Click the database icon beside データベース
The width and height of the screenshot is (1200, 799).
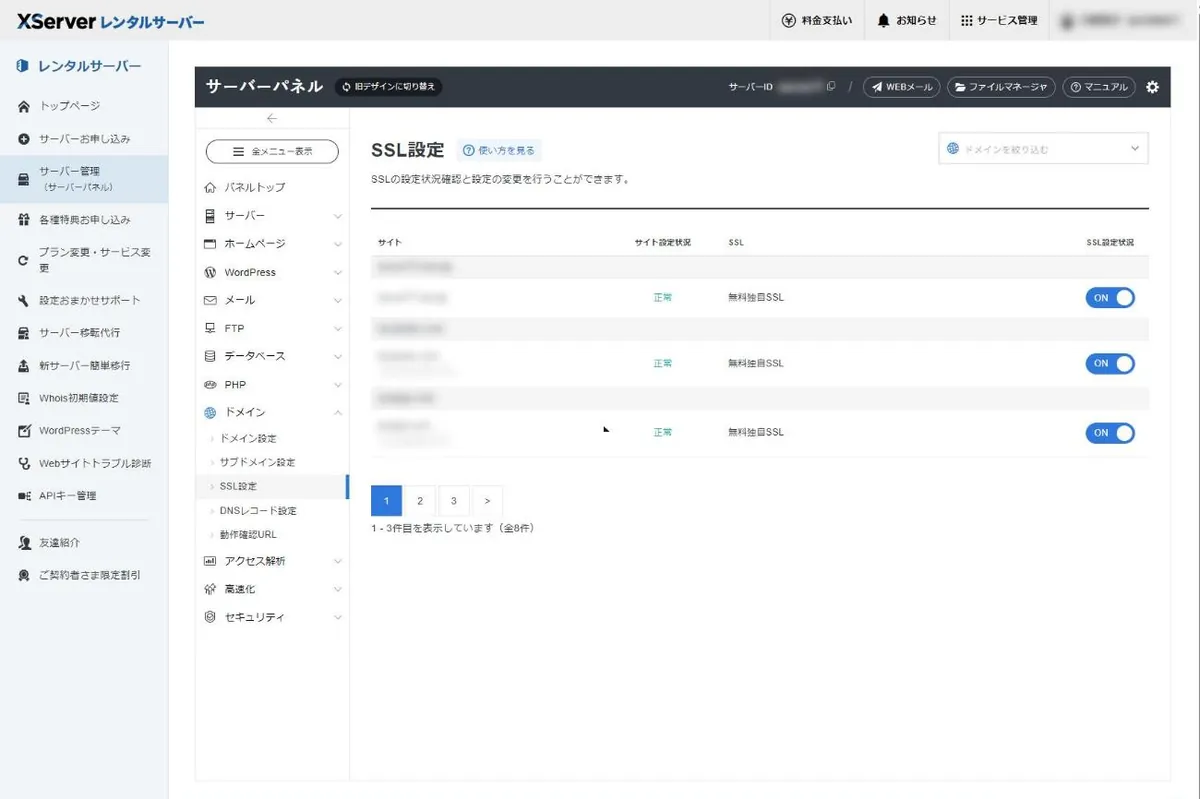point(210,356)
